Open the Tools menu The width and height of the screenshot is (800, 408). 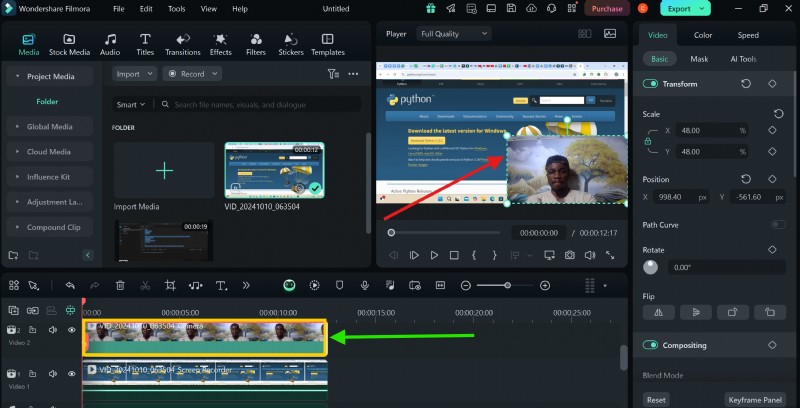[176, 8]
